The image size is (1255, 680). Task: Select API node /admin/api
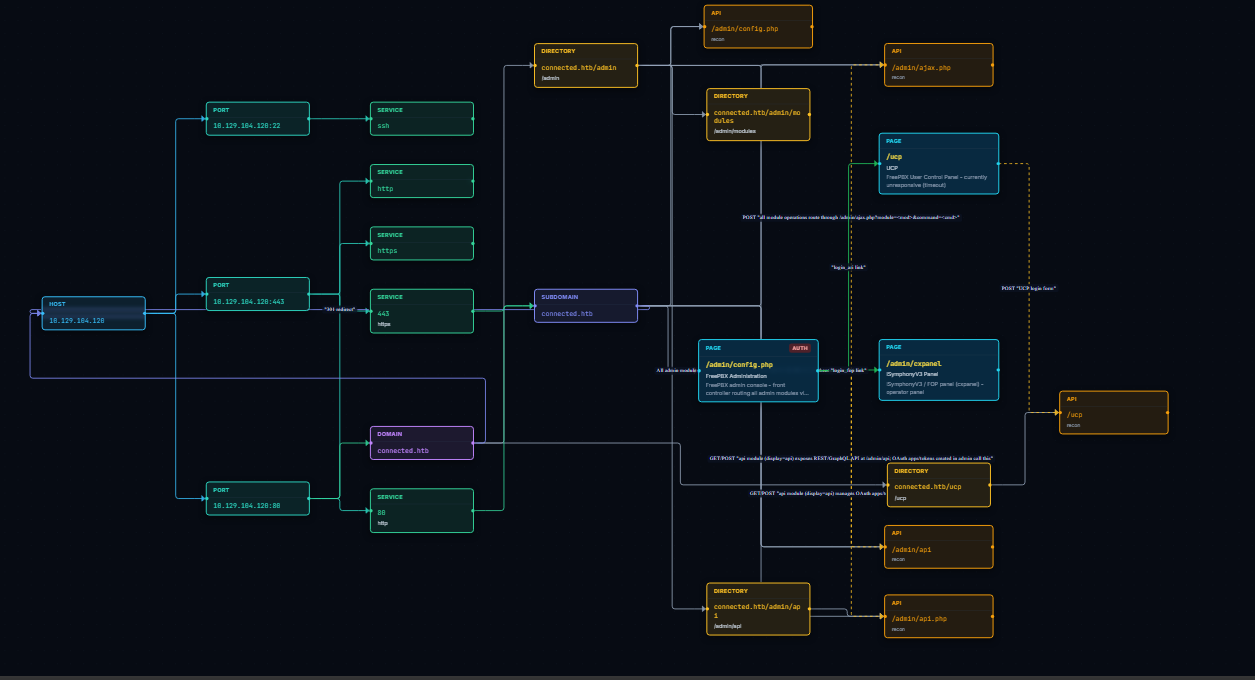pos(939,547)
